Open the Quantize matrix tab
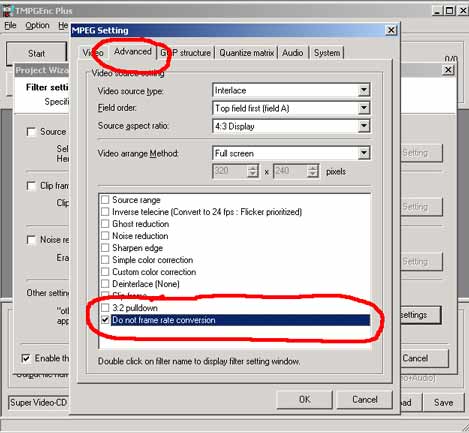The height and width of the screenshot is (433, 469). tap(246, 53)
